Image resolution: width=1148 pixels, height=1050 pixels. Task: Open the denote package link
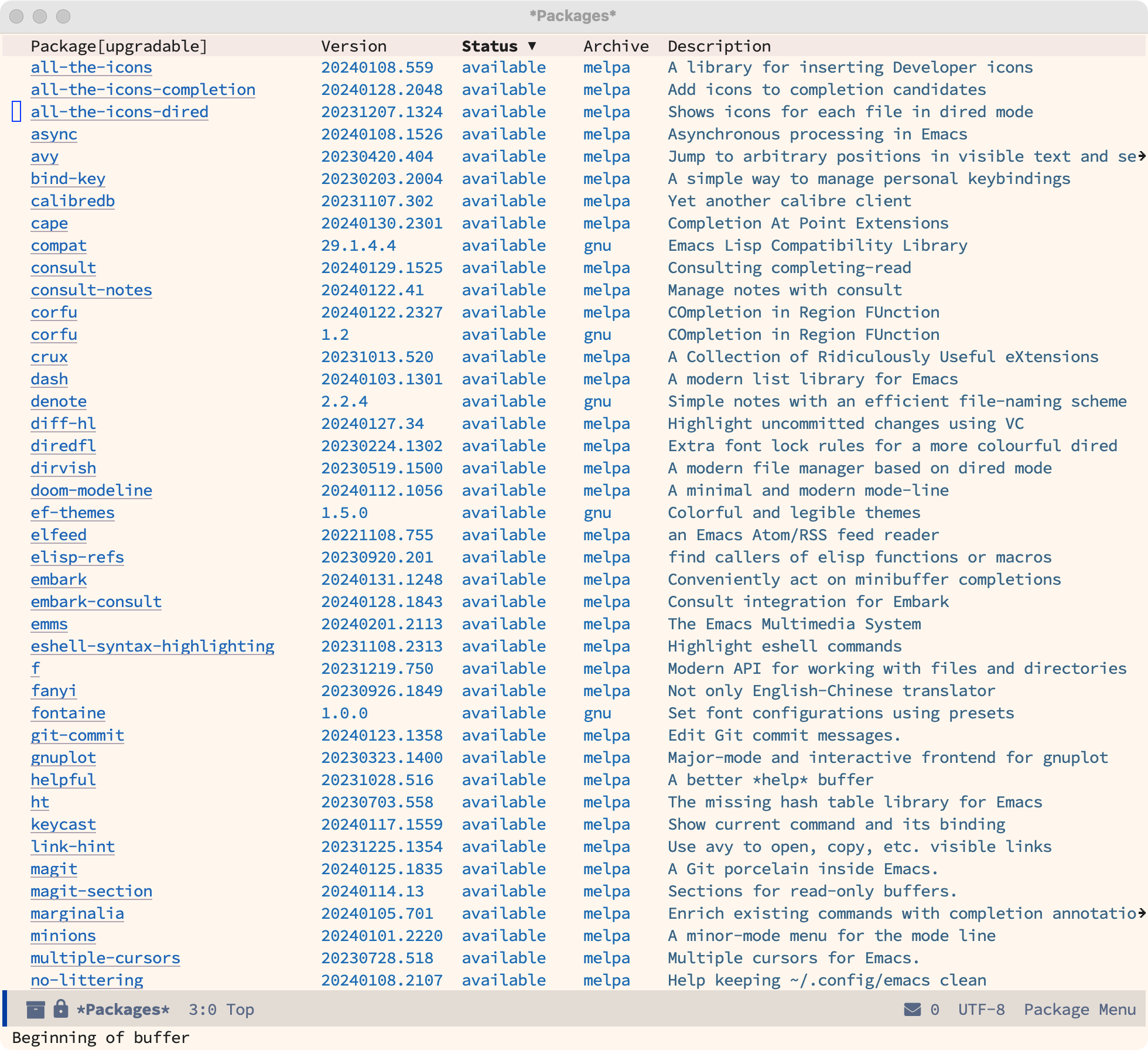point(59,401)
